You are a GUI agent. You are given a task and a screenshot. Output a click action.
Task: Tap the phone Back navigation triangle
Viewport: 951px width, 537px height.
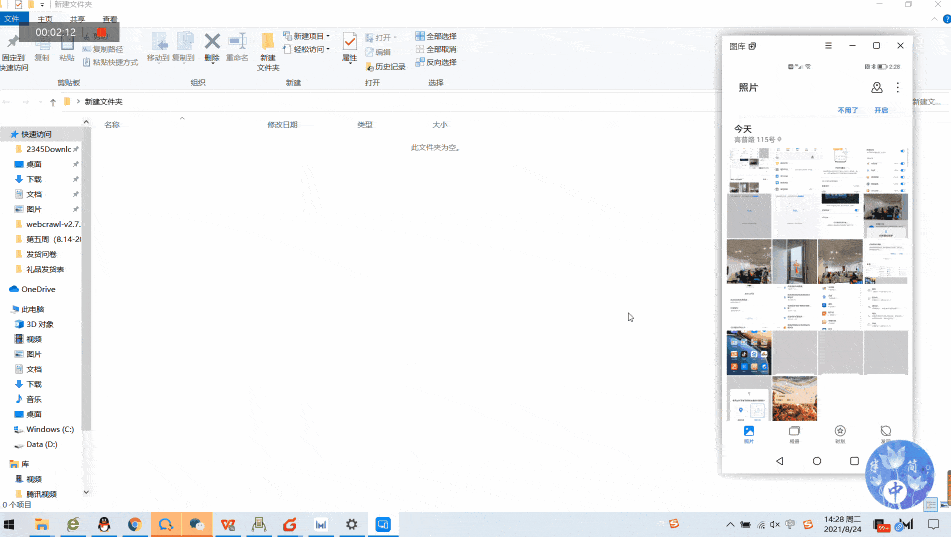pyautogui.click(x=779, y=461)
